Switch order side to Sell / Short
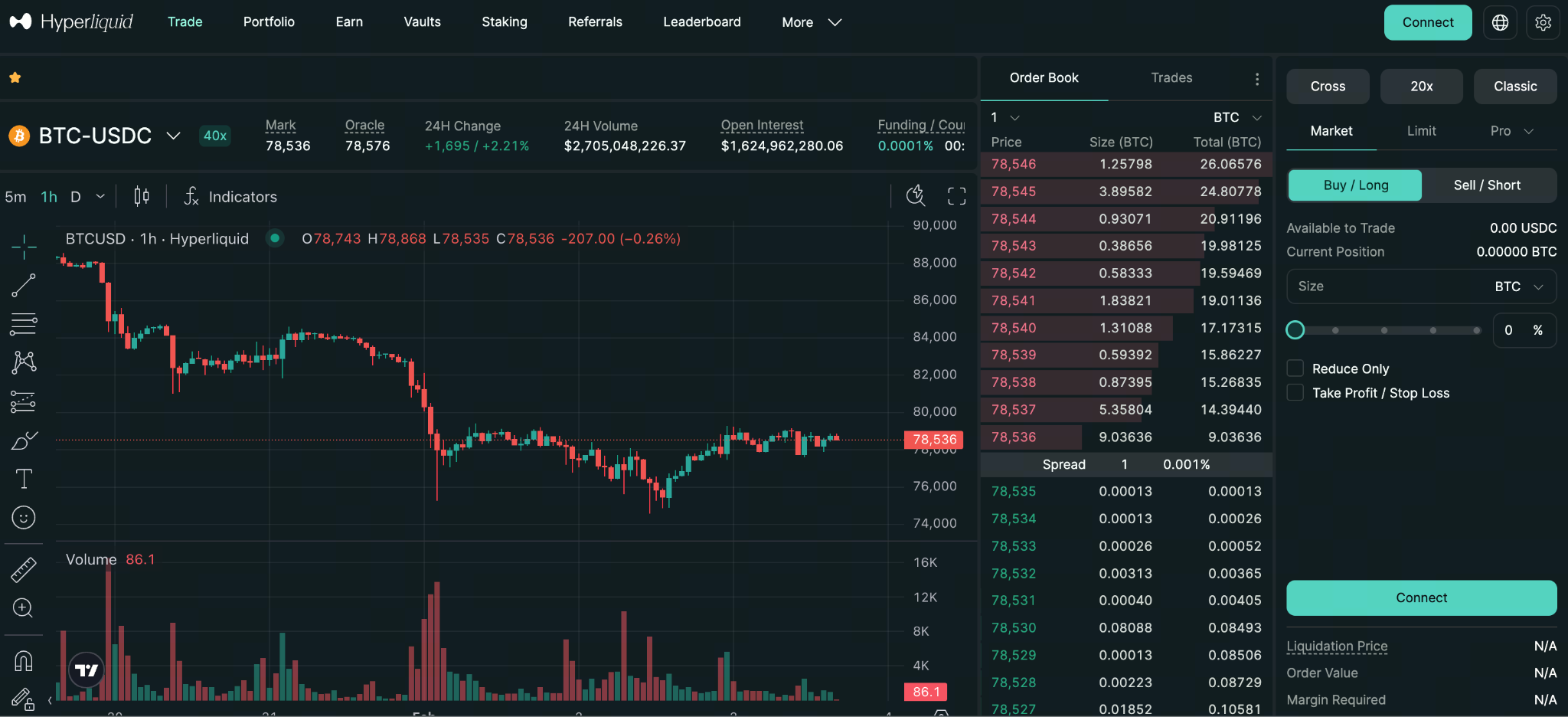 tap(1488, 185)
